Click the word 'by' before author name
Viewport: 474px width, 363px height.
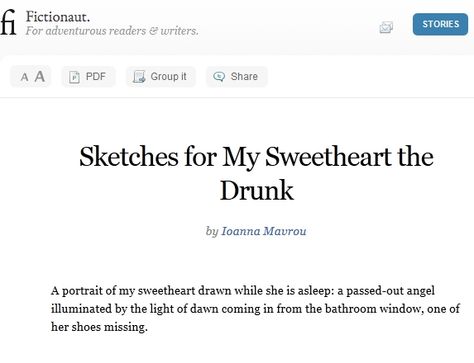click(212, 231)
